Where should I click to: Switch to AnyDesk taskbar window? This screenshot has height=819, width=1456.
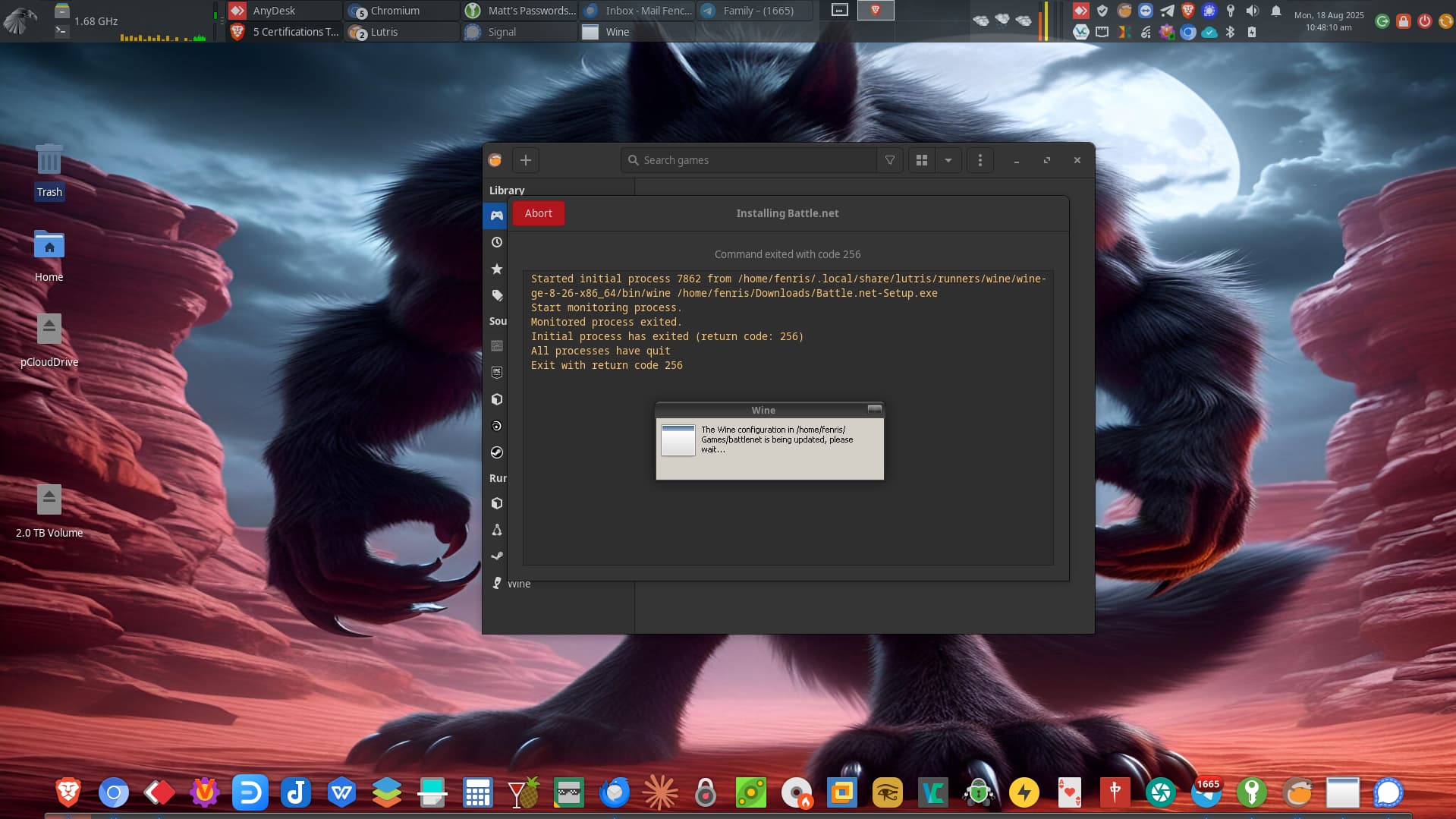click(x=284, y=11)
